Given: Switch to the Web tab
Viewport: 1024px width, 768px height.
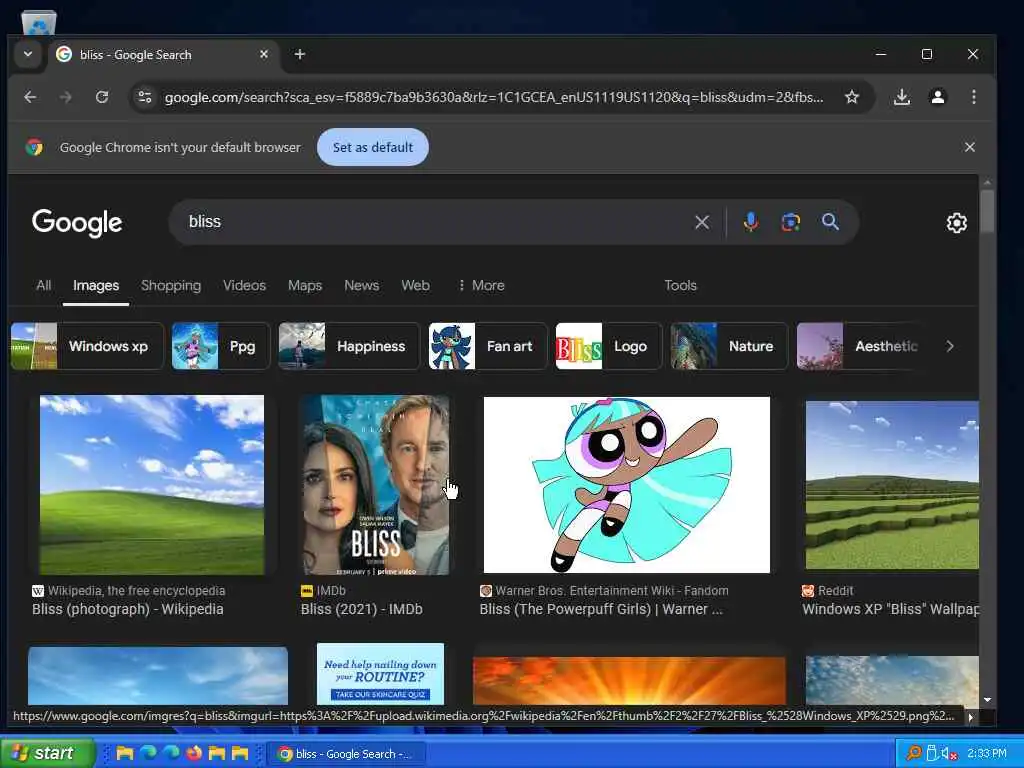Looking at the screenshot, I should [x=415, y=285].
